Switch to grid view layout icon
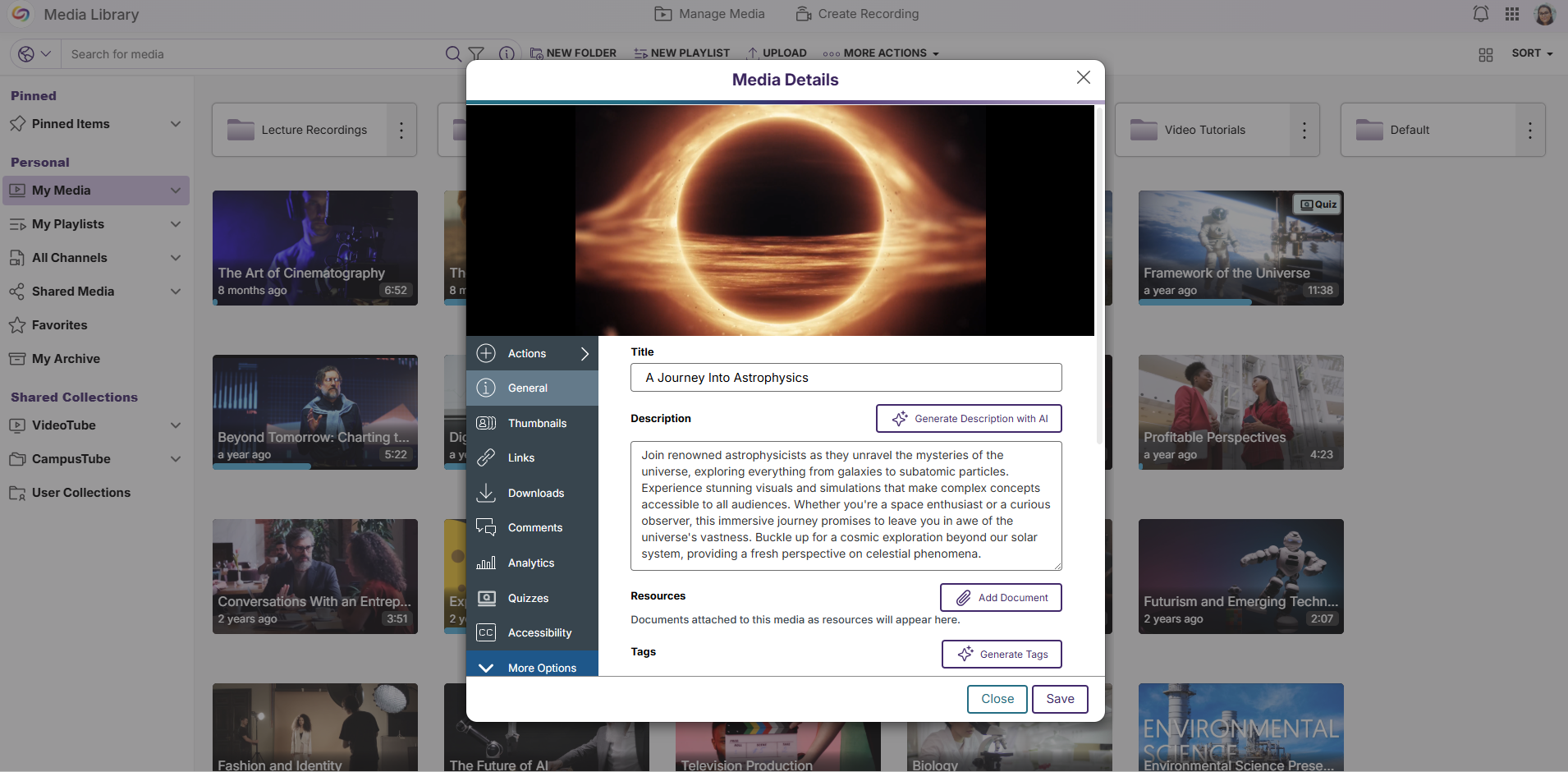The width and height of the screenshot is (1568, 772). click(1486, 54)
